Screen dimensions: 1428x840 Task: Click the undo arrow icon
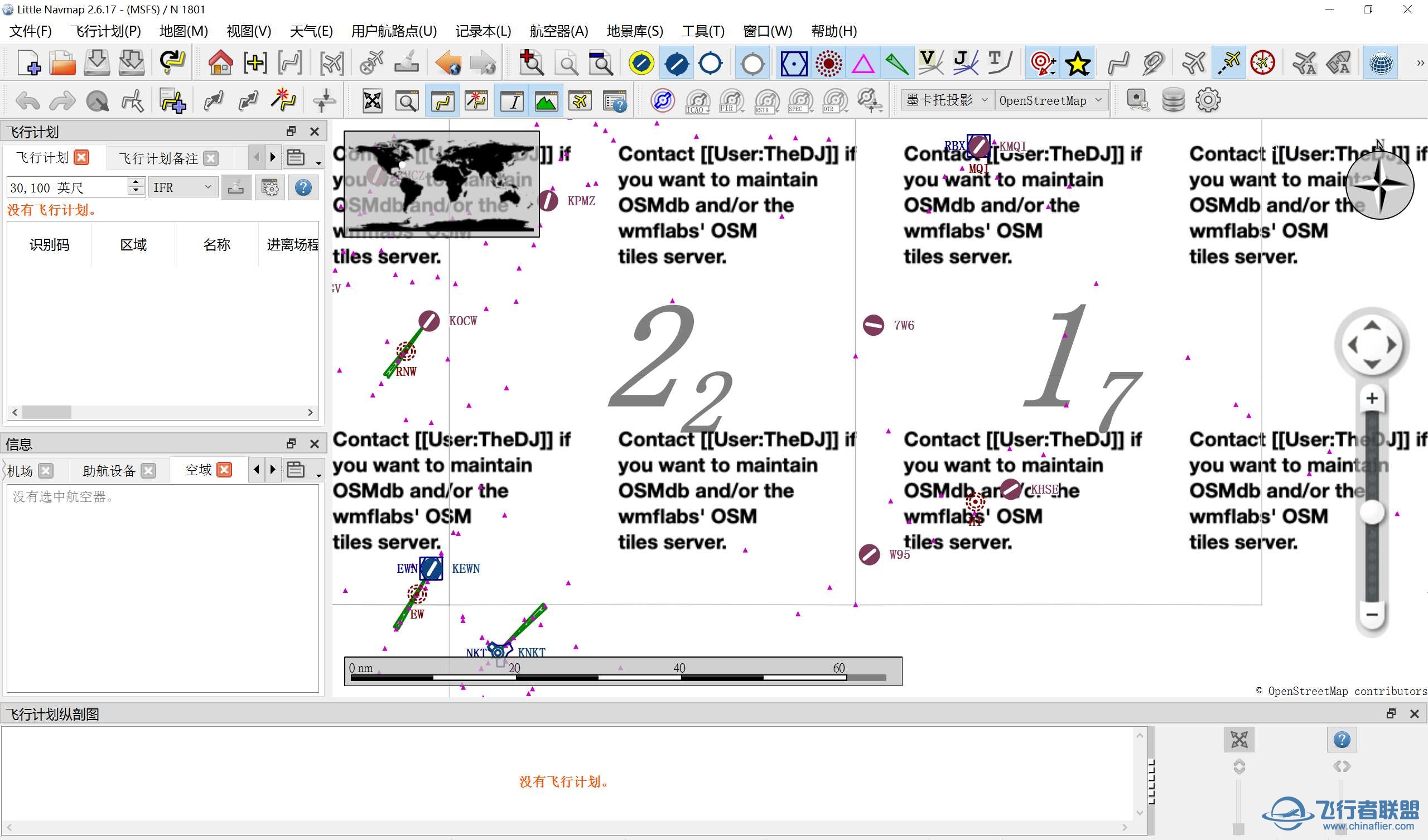tap(28, 101)
